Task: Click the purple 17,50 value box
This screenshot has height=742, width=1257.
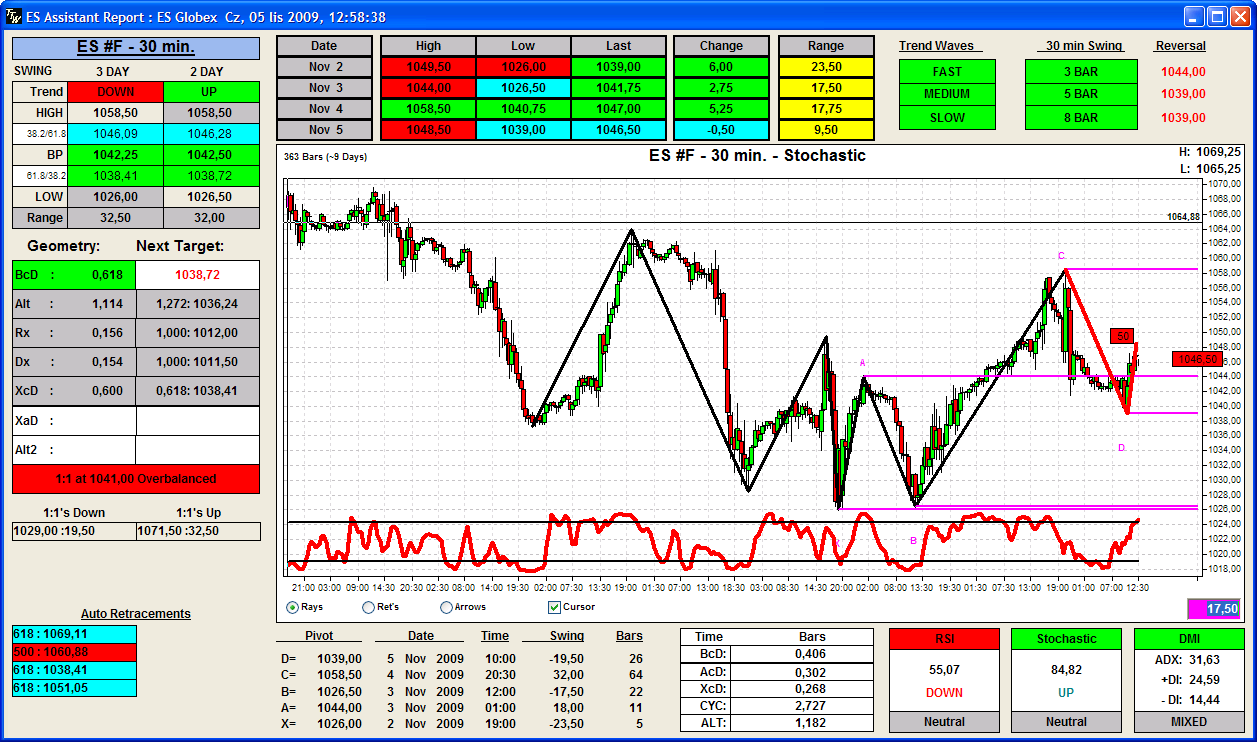Action: coord(1214,608)
